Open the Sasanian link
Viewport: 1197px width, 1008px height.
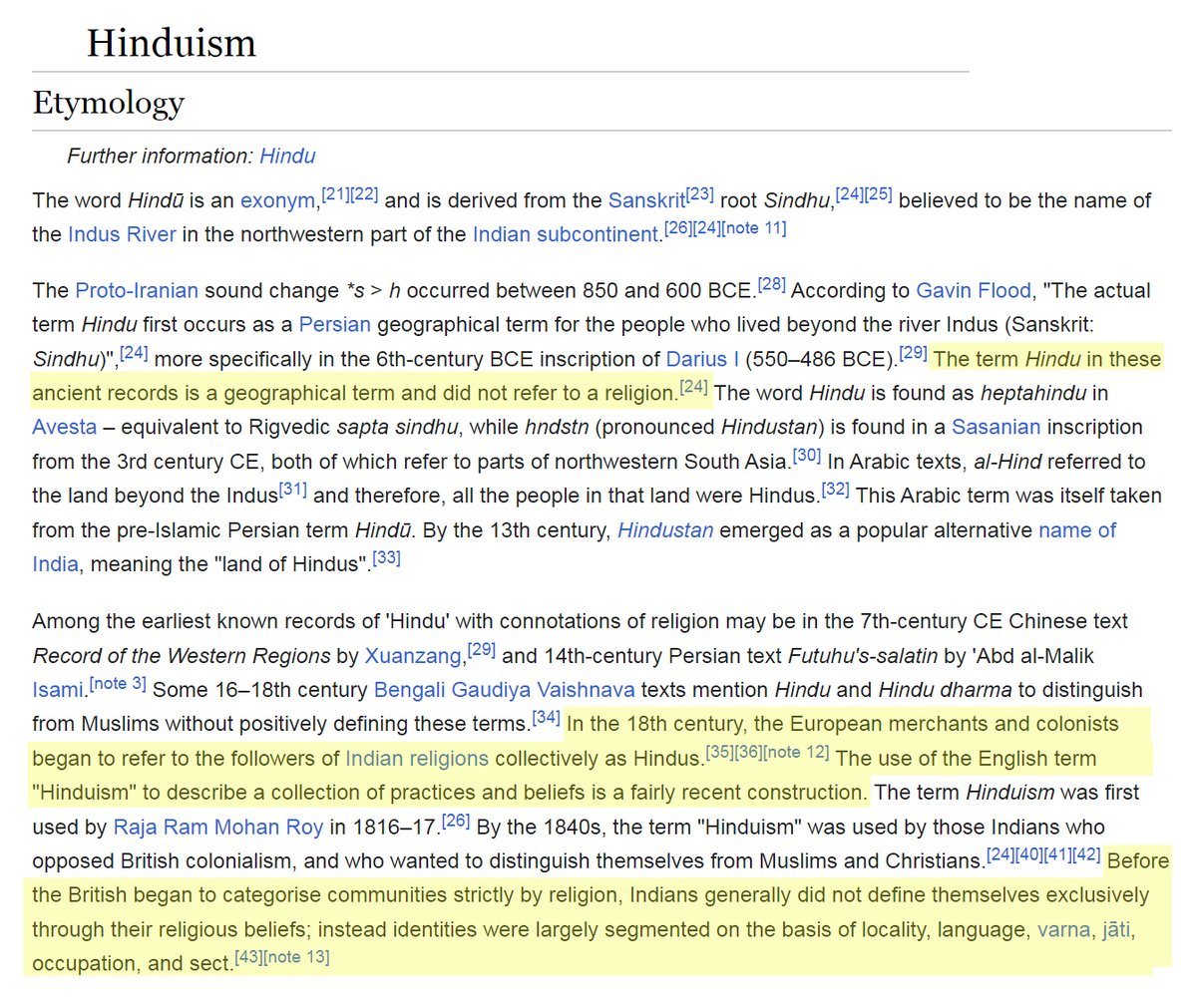[996, 427]
